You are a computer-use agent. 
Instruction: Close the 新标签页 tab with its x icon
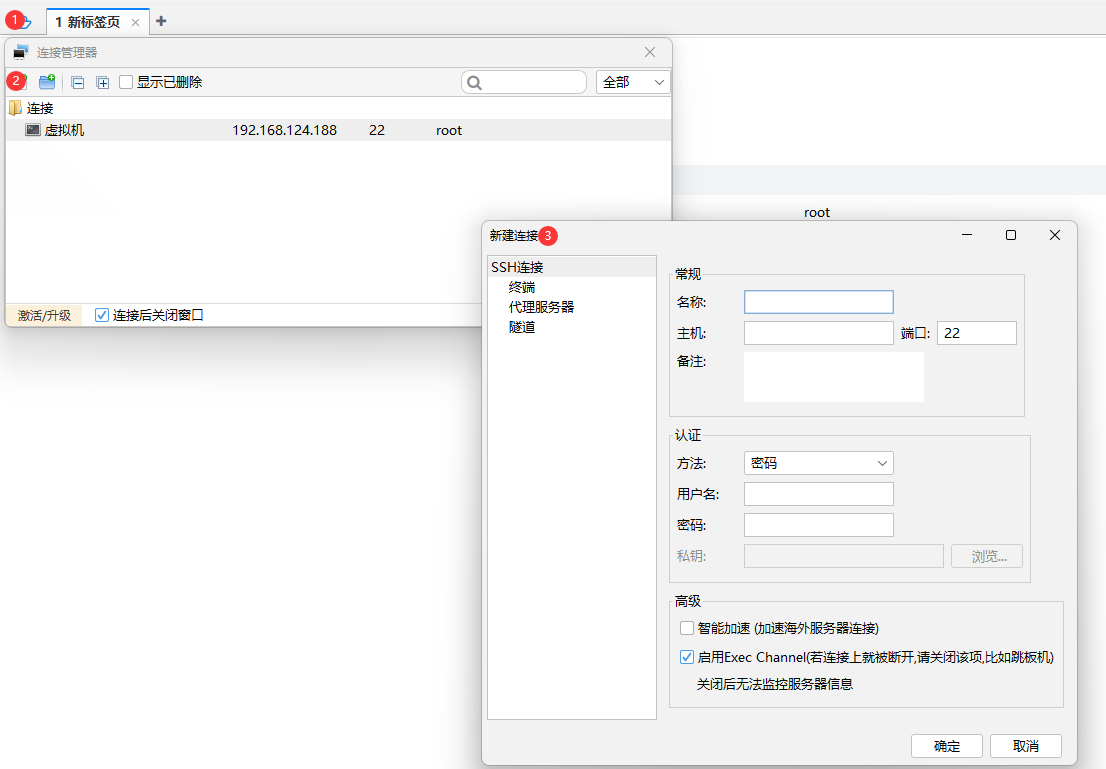coord(136,22)
